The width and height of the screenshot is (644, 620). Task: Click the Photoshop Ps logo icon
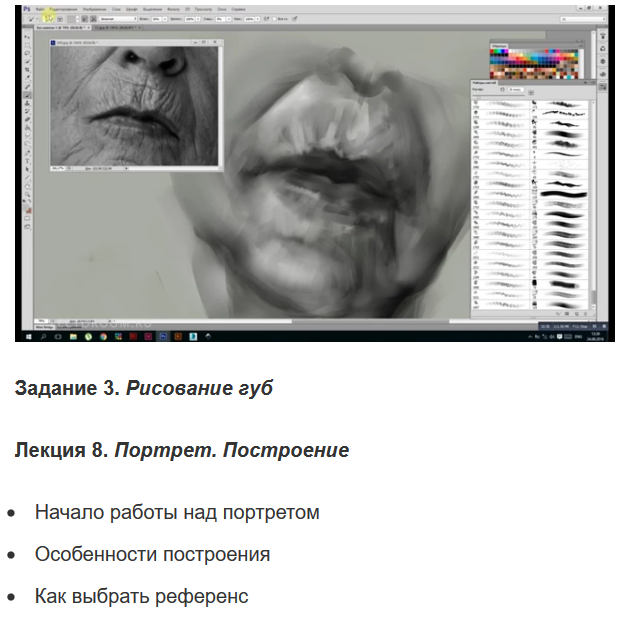27,9
